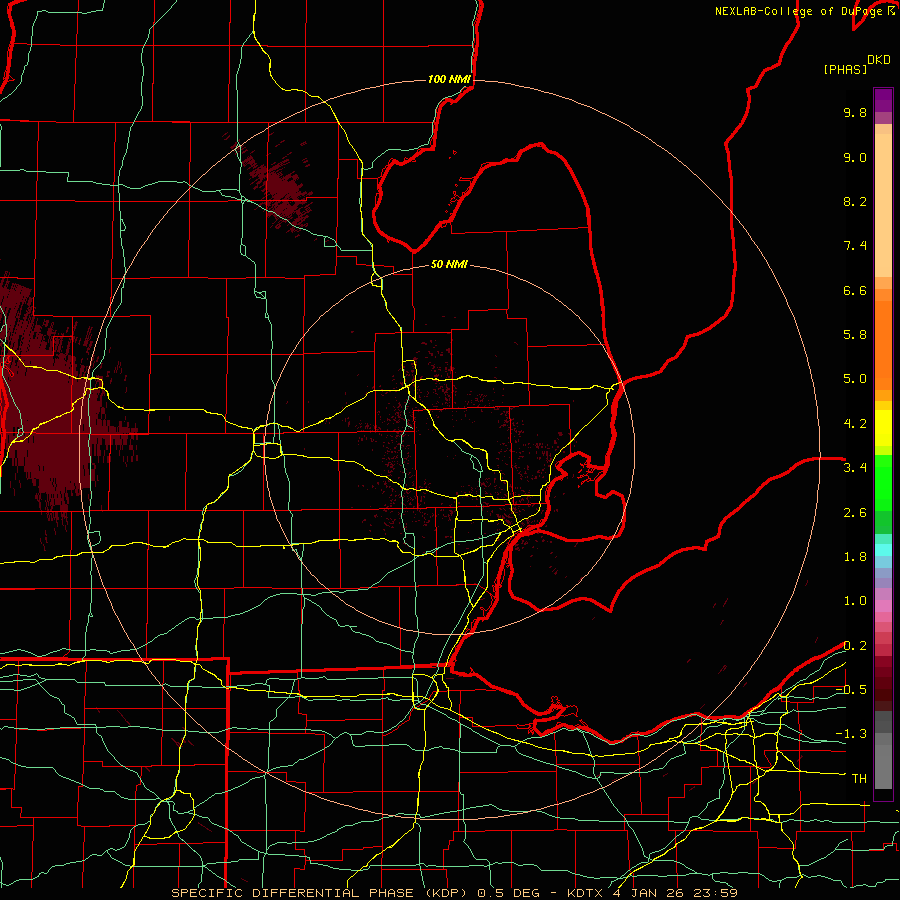Select the 2.6 scale value label

(x=855, y=513)
